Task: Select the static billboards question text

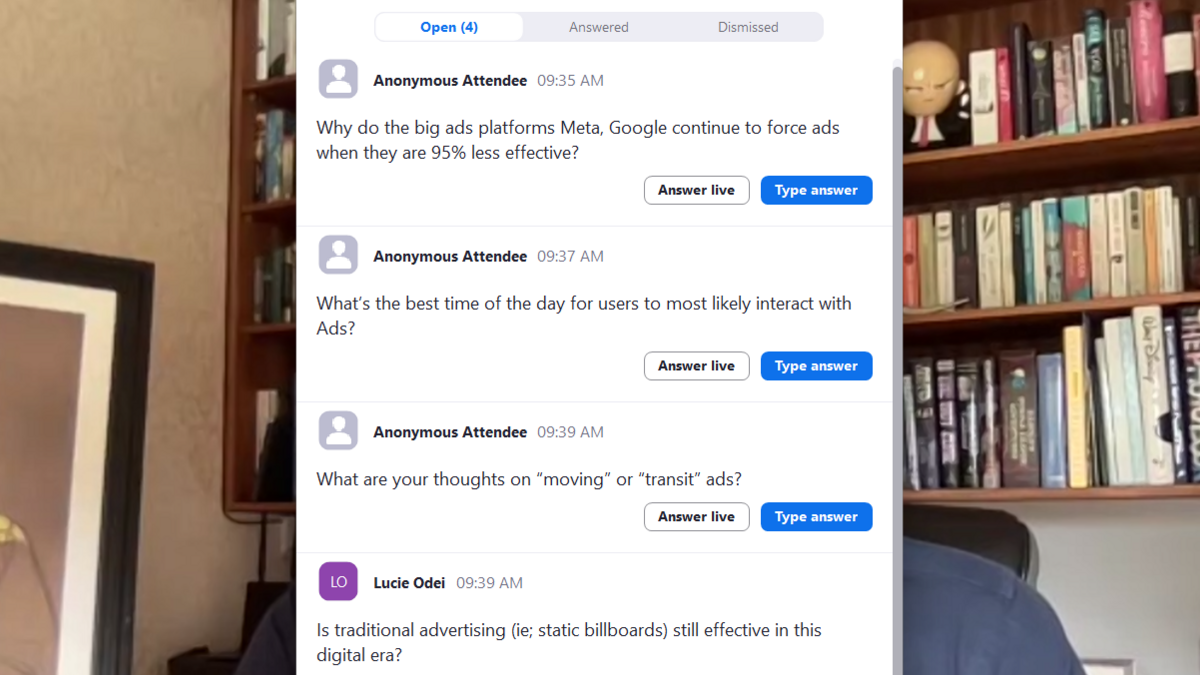Action: point(568,642)
